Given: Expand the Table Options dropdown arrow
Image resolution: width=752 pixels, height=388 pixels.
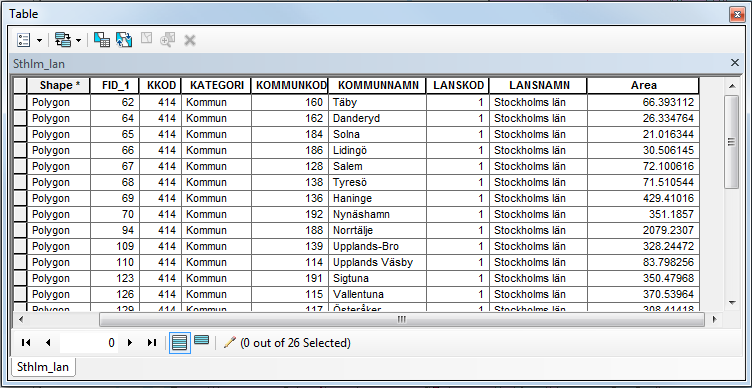Looking at the screenshot, I should click(x=39, y=40).
